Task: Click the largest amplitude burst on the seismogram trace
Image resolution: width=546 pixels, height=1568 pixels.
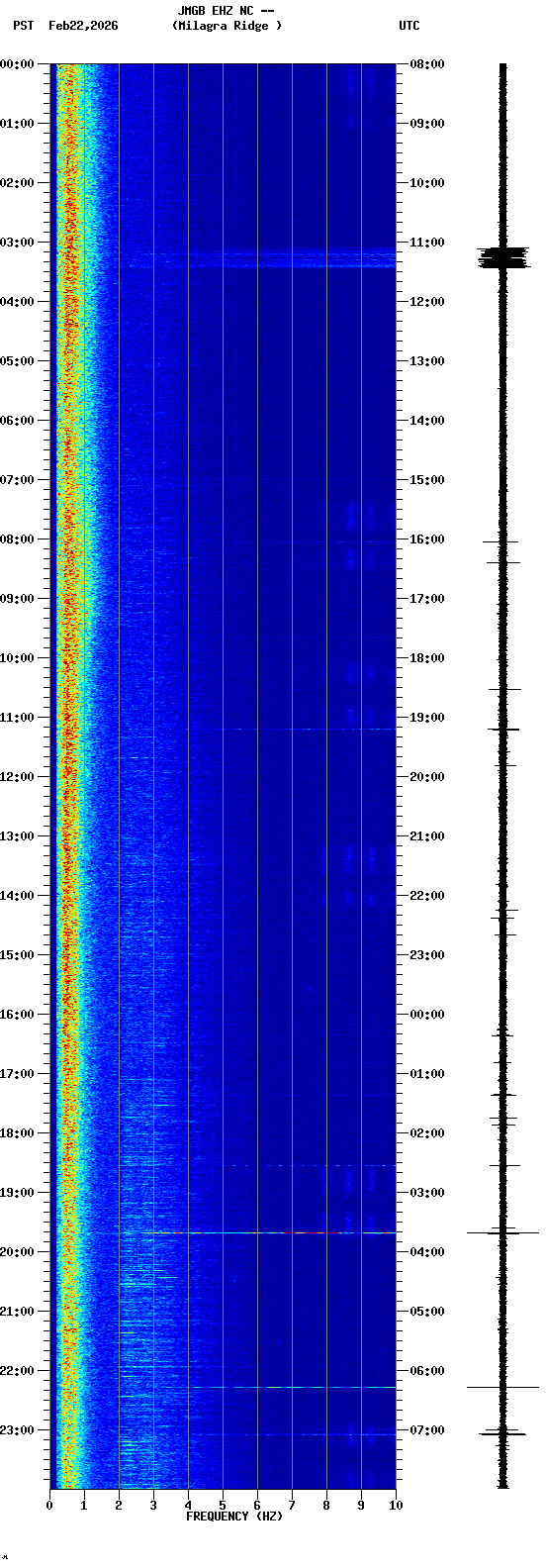Action: click(502, 258)
